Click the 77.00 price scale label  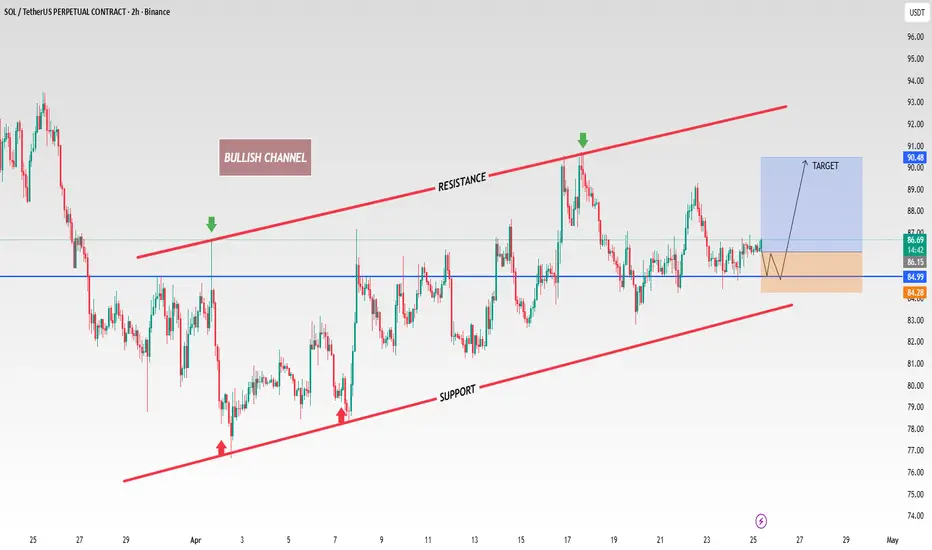[x=915, y=451]
